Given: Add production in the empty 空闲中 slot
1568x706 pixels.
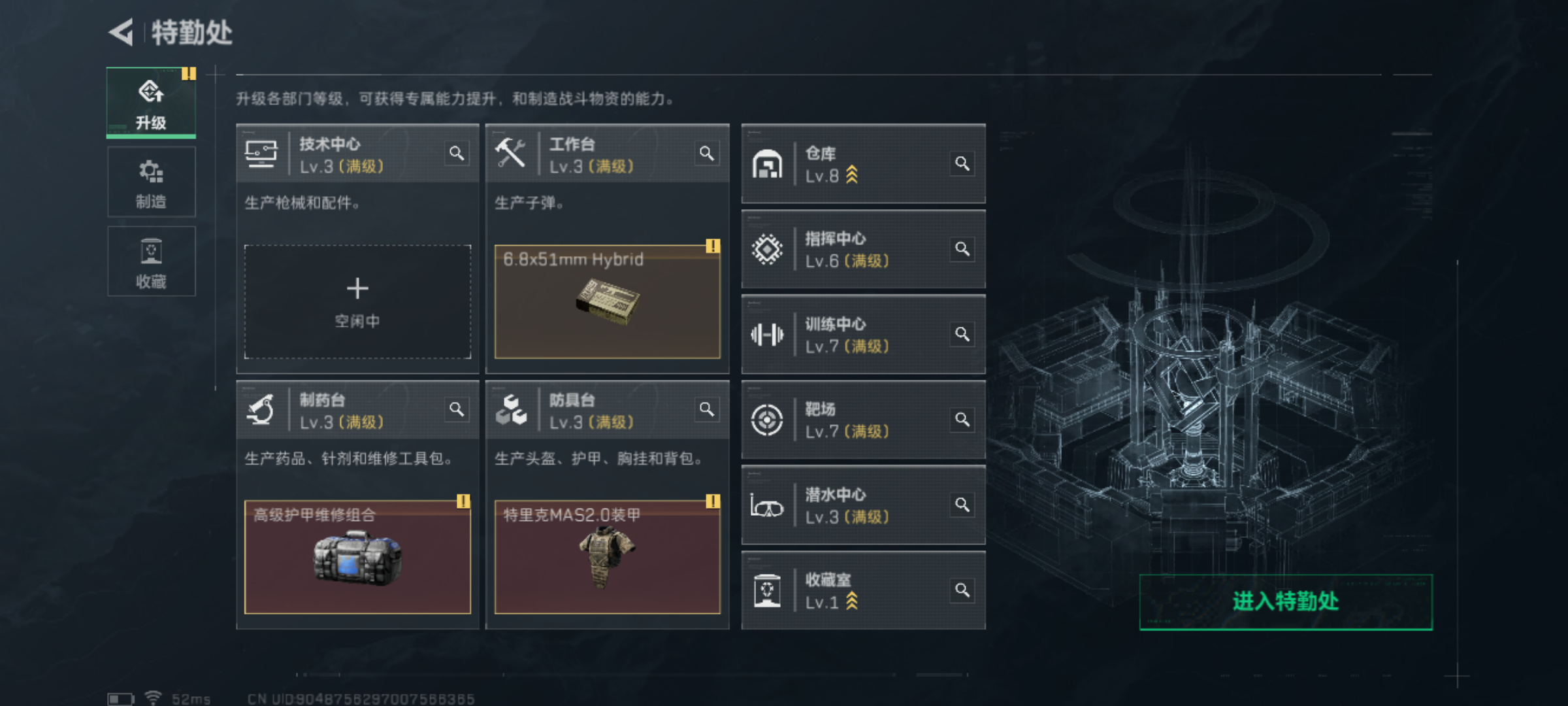Looking at the screenshot, I should tap(357, 301).
